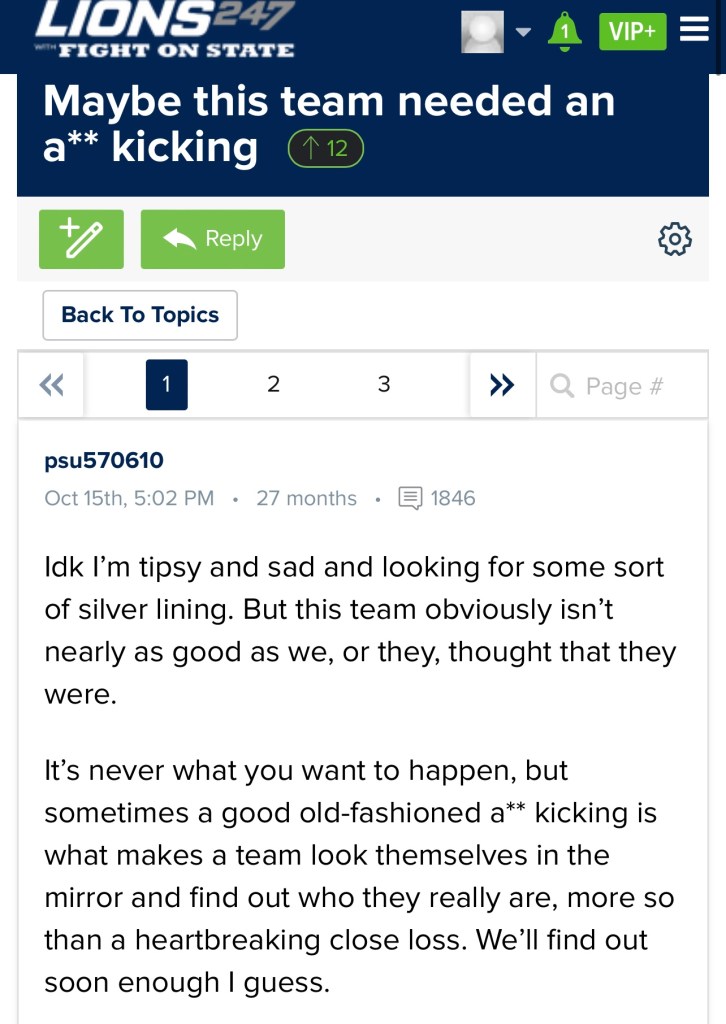Select page 1 tab
Image resolution: width=726 pixels, height=1024 pixels.
point(167,385)
